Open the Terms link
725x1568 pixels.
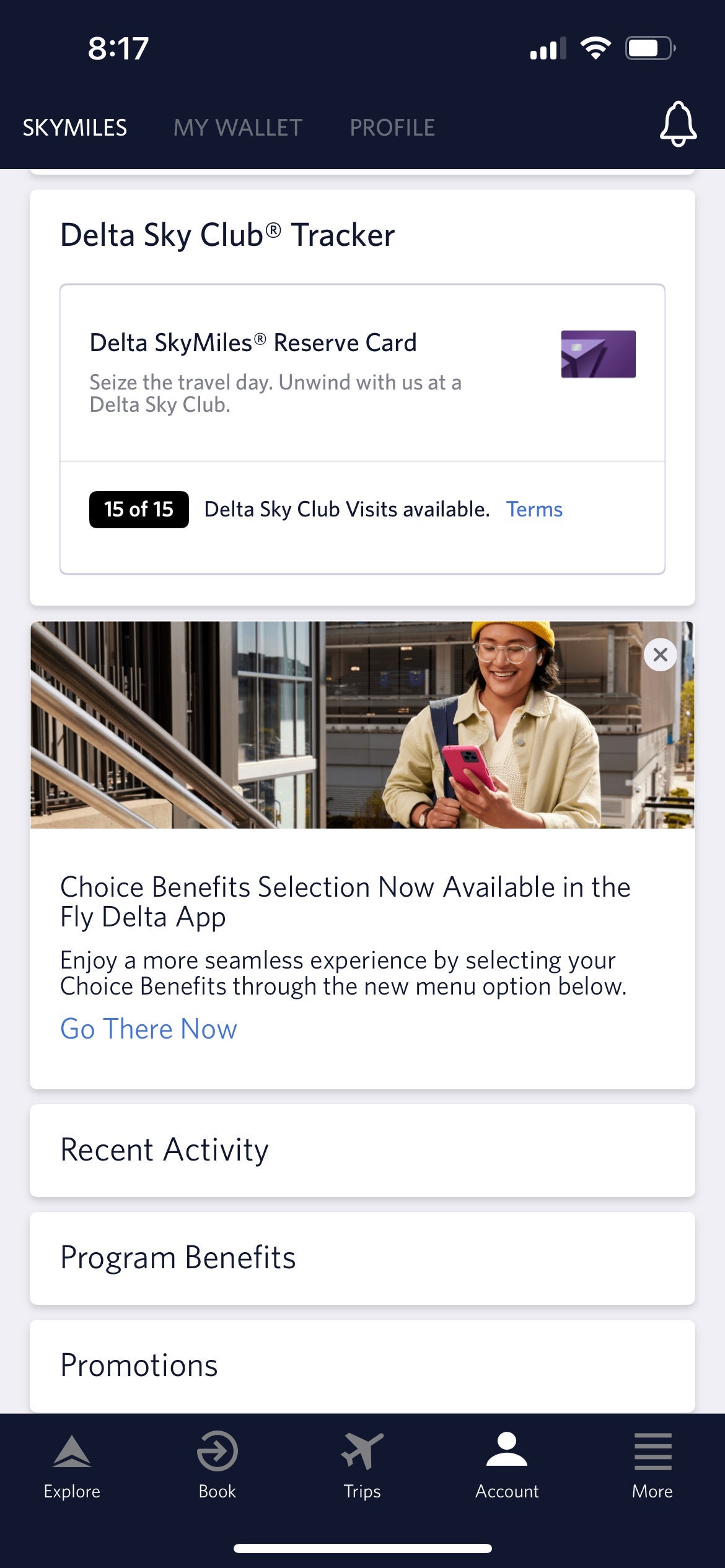click(x=534, y=509)
